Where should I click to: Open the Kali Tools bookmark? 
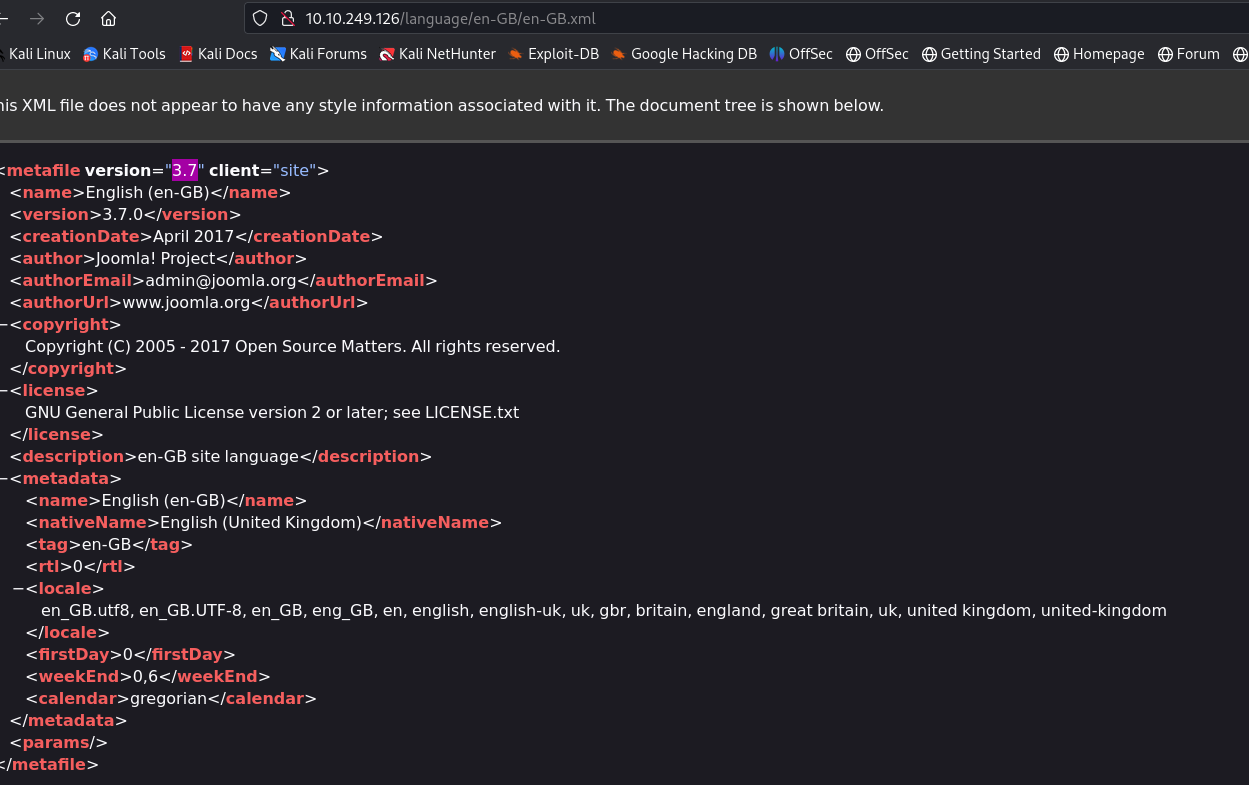click(x=124, y=54)
